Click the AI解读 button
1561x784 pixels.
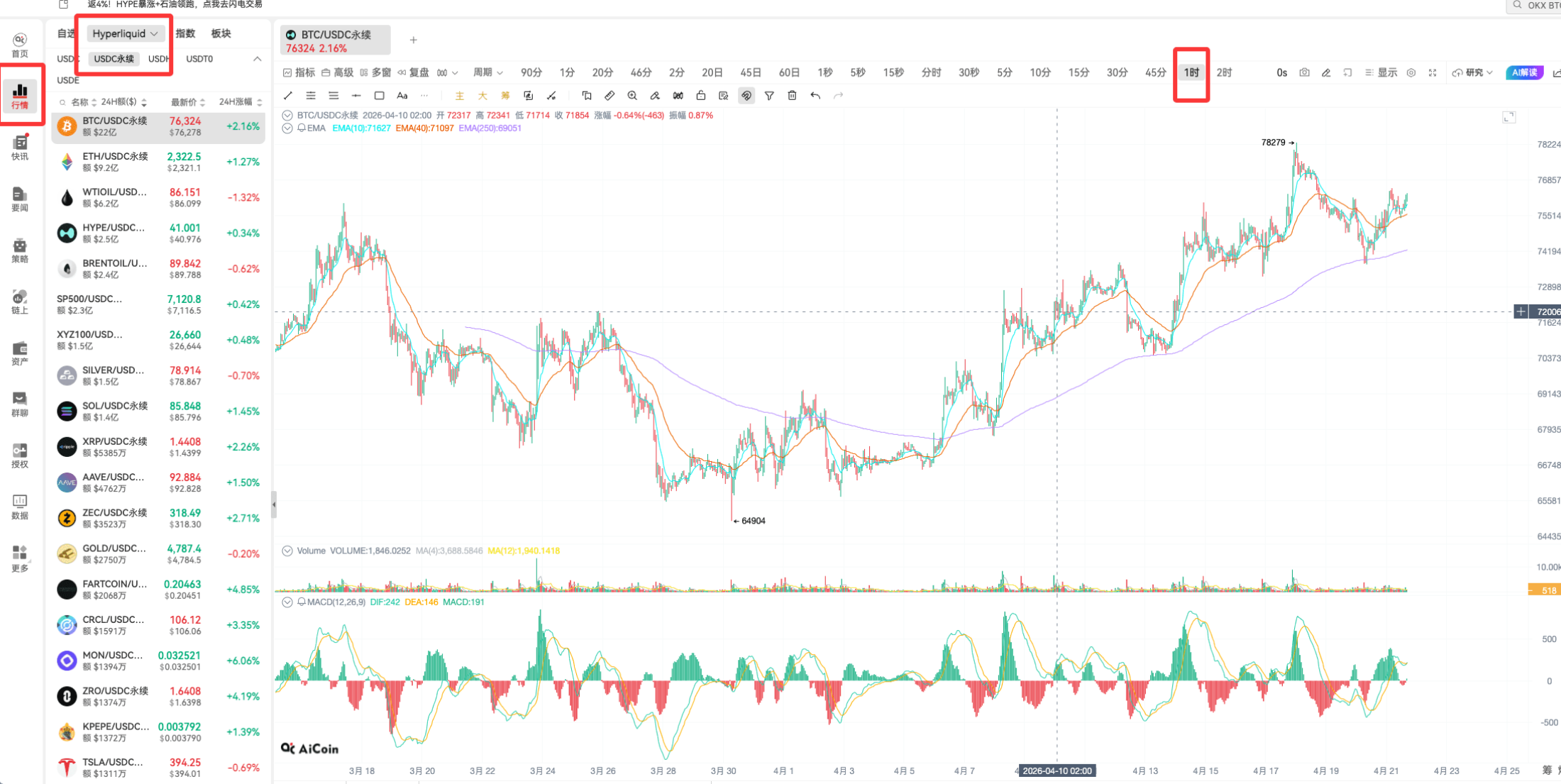(1523, 72)
